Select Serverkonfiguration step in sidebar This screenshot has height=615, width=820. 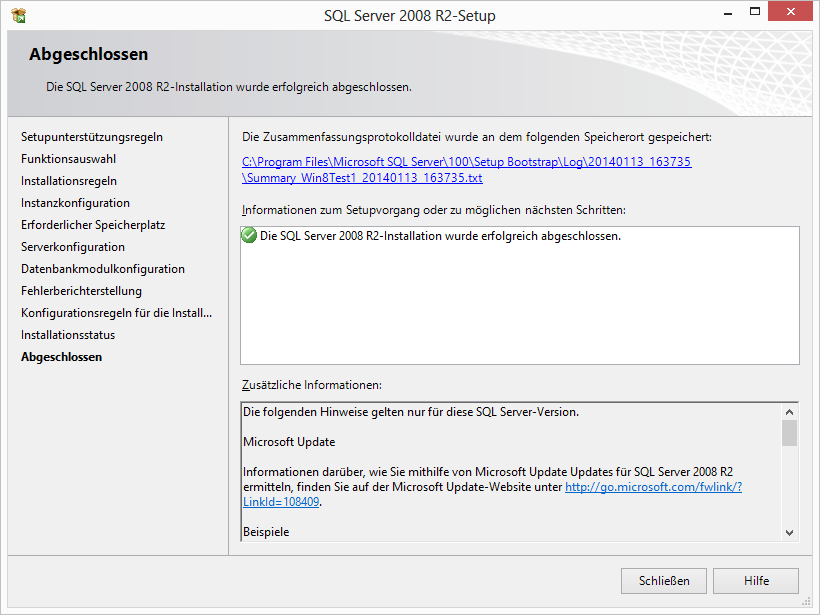coord(73,247)
